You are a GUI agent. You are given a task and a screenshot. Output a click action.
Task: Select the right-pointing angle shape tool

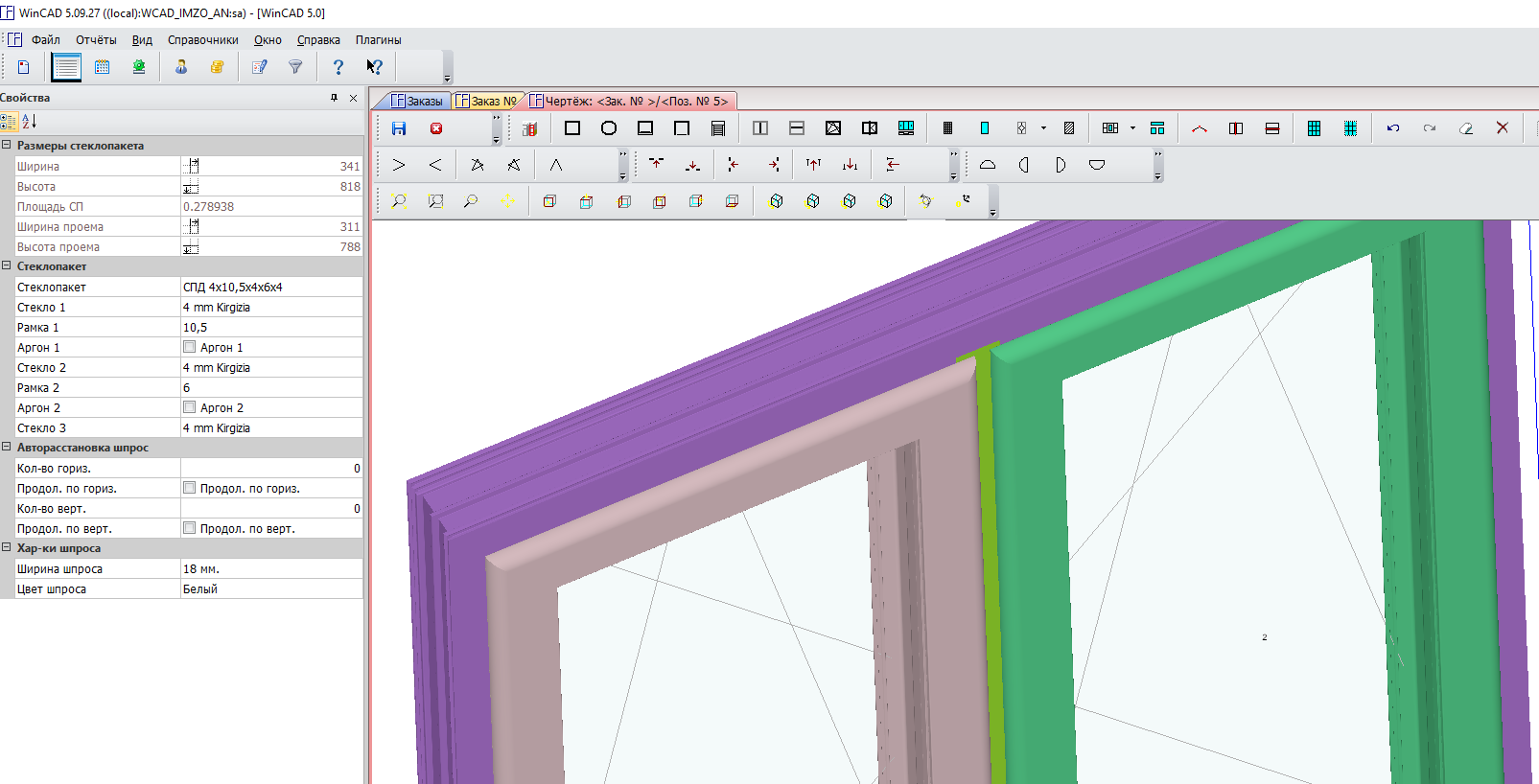[x=399, y=165]
